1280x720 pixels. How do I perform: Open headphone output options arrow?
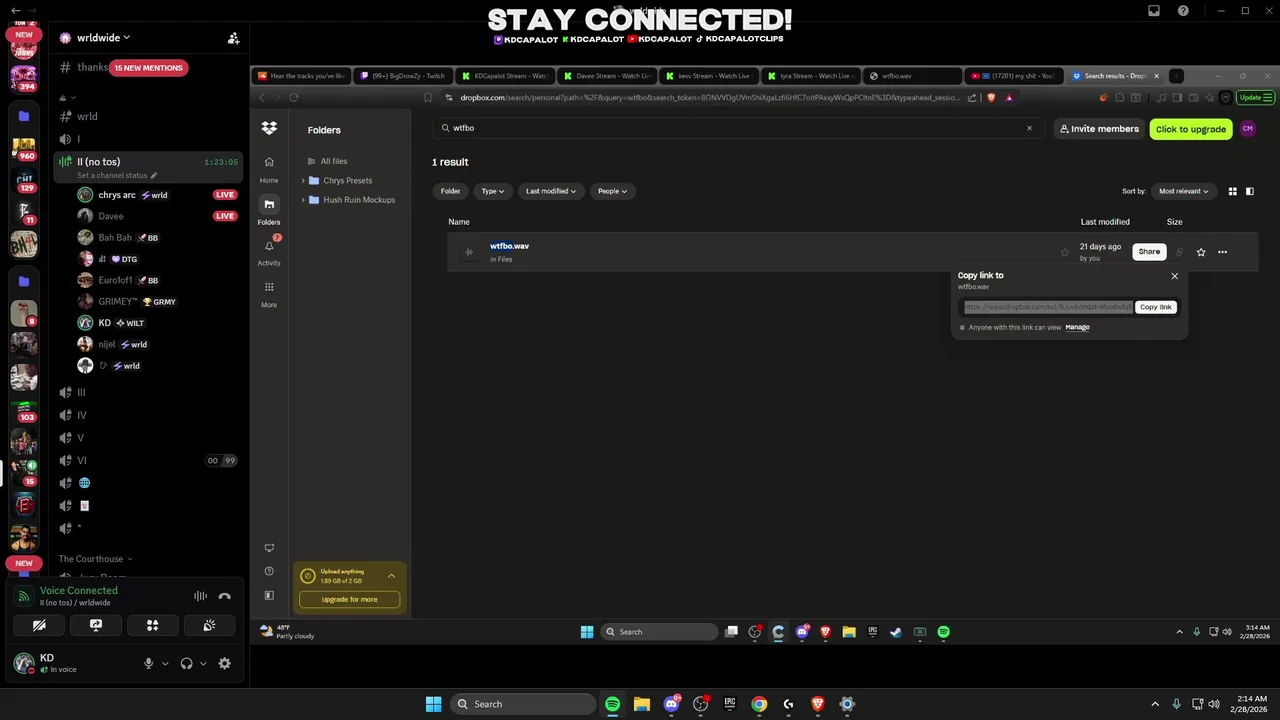[203, 663]
